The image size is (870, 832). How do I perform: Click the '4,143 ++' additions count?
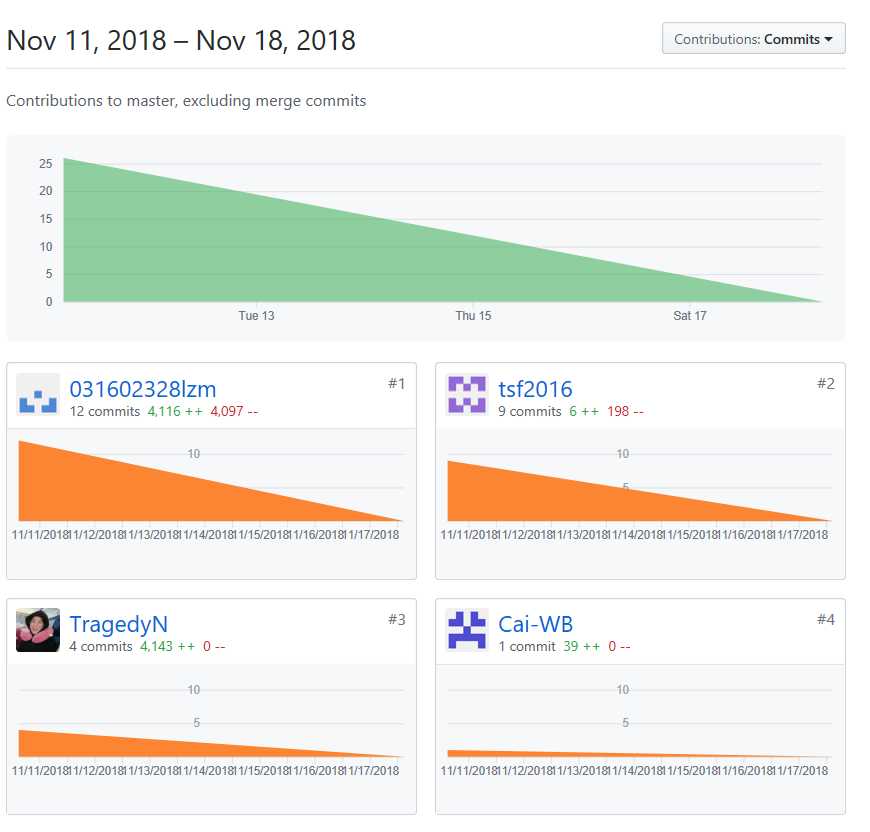(167, 647)
